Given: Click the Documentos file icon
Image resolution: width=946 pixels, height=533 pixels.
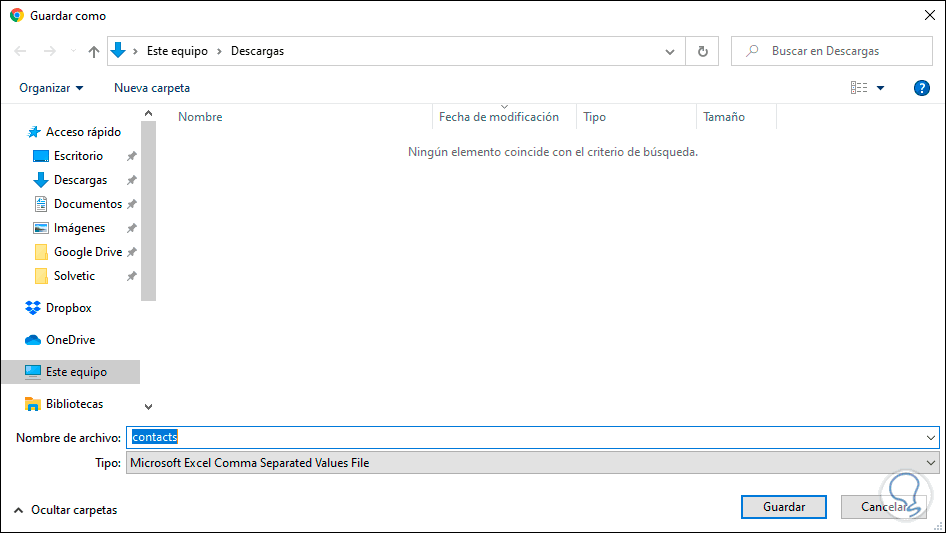Looking at the screenshot, I should [x=41, y=204].
